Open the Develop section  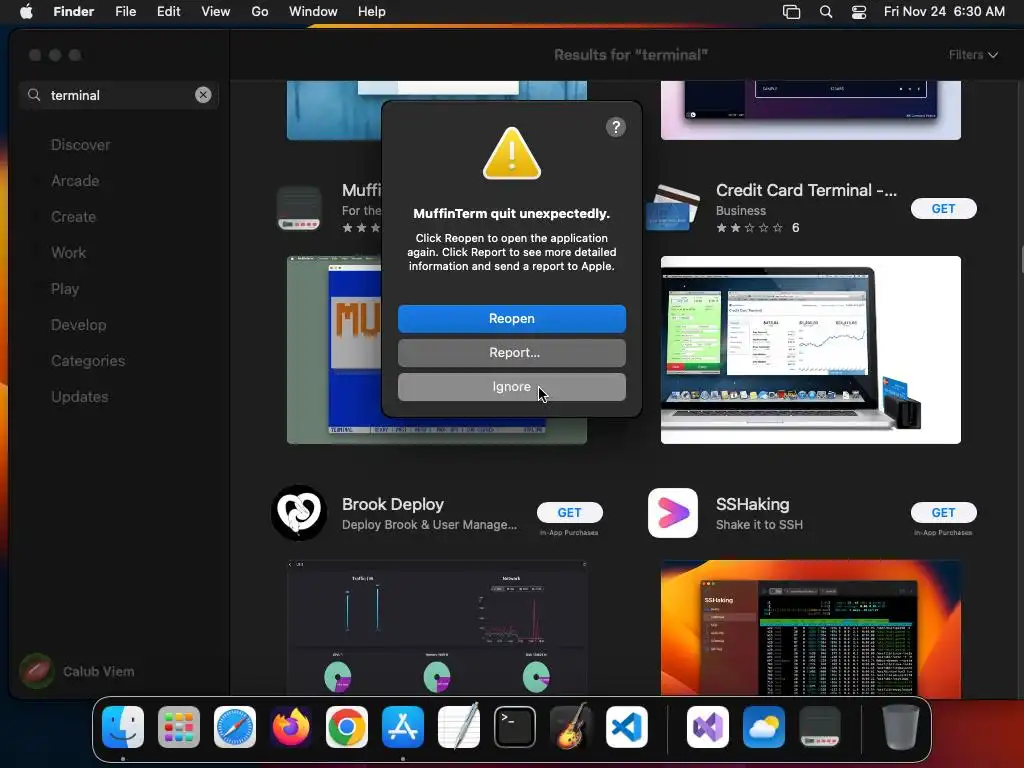(x=78, y=325)
